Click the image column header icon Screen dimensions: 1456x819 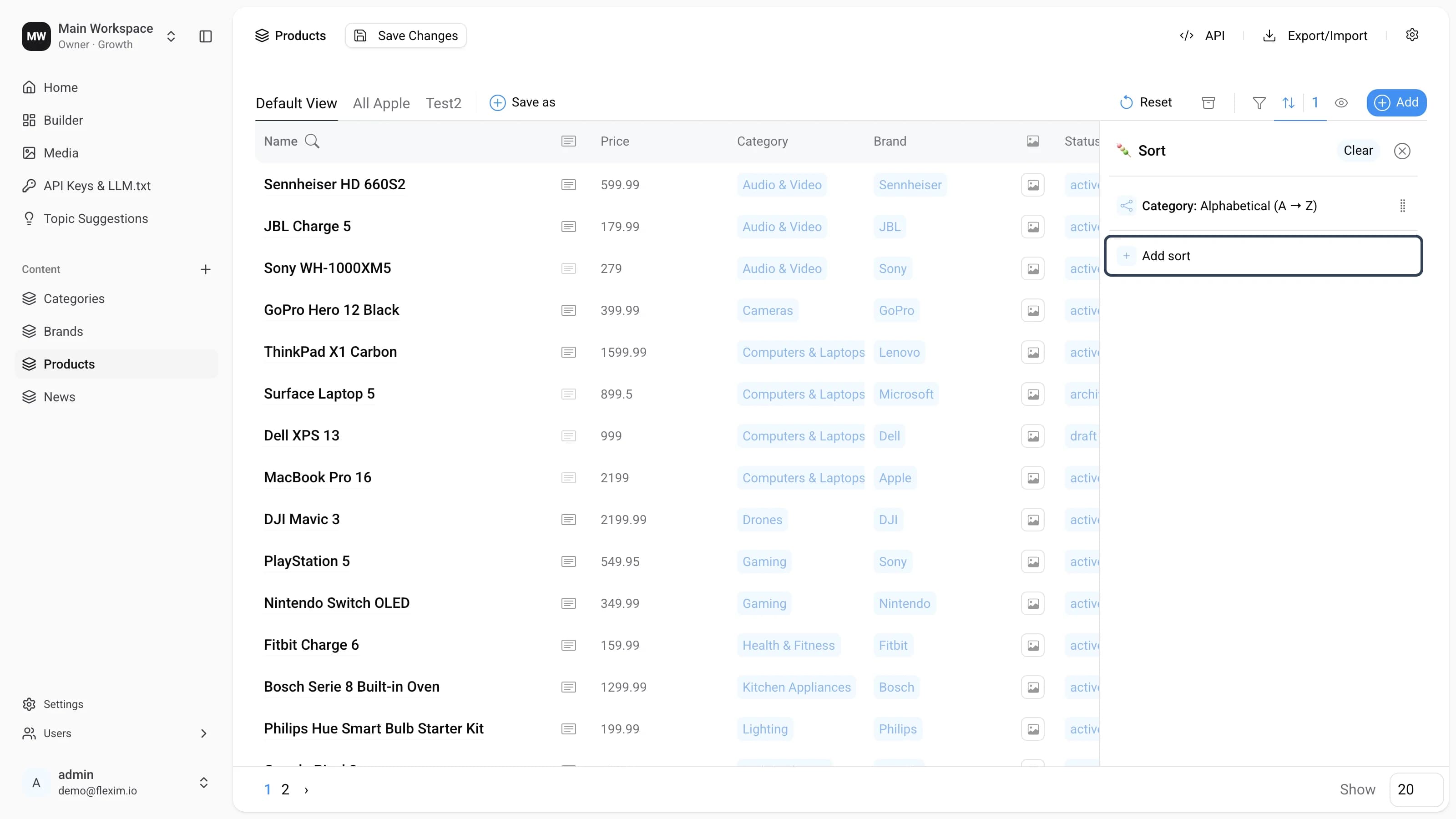1033,142
